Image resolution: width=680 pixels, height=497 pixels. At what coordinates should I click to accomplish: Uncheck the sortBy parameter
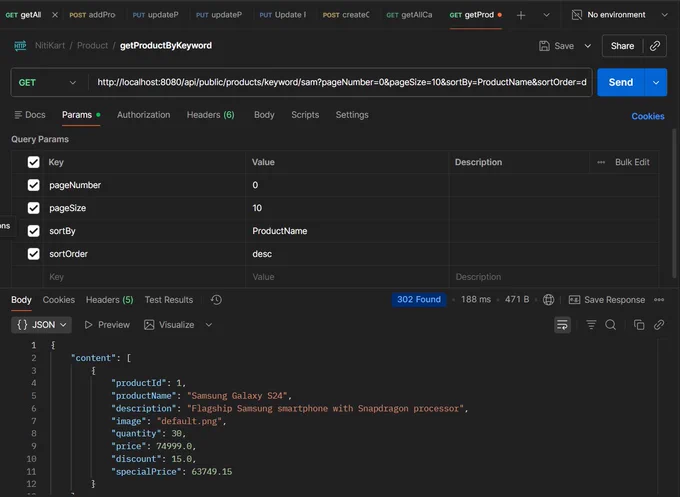coord(33,231)
